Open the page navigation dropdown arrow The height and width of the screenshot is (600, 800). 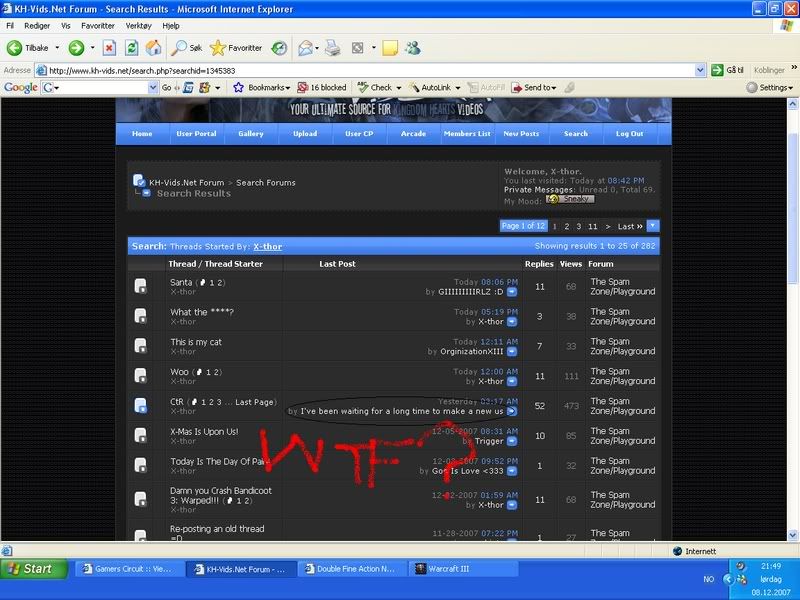tap(653, 226)
